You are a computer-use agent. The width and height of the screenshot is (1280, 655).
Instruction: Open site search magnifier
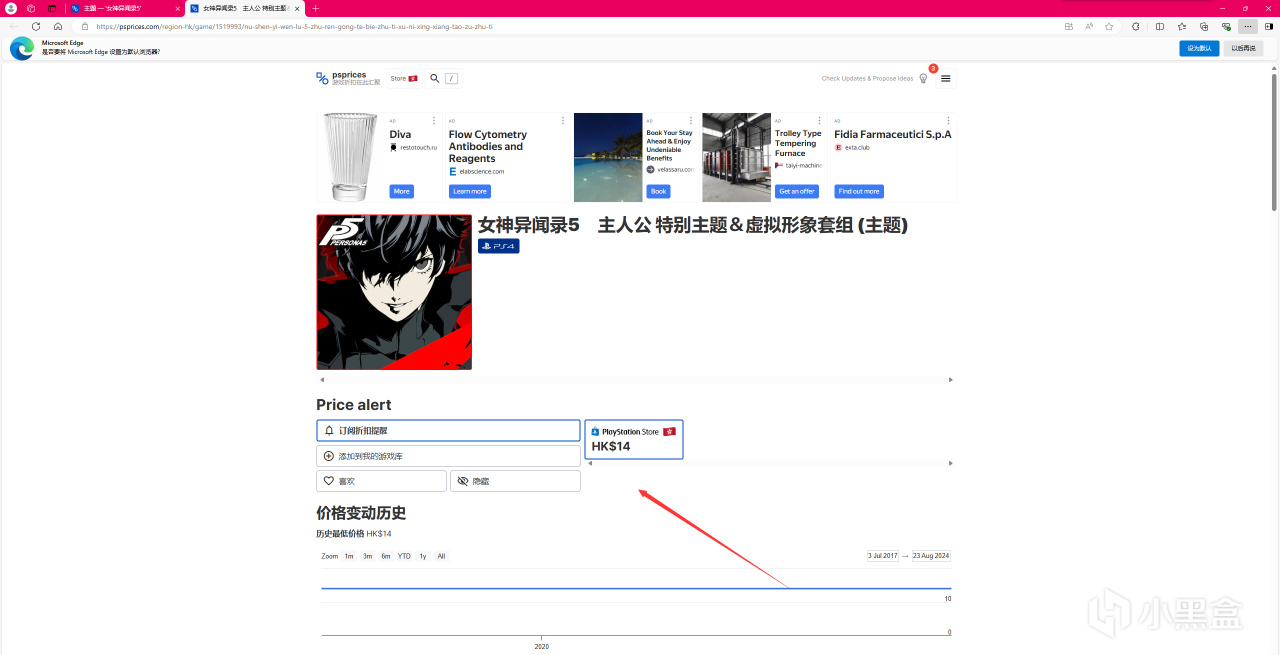click(x=435, y=78)
